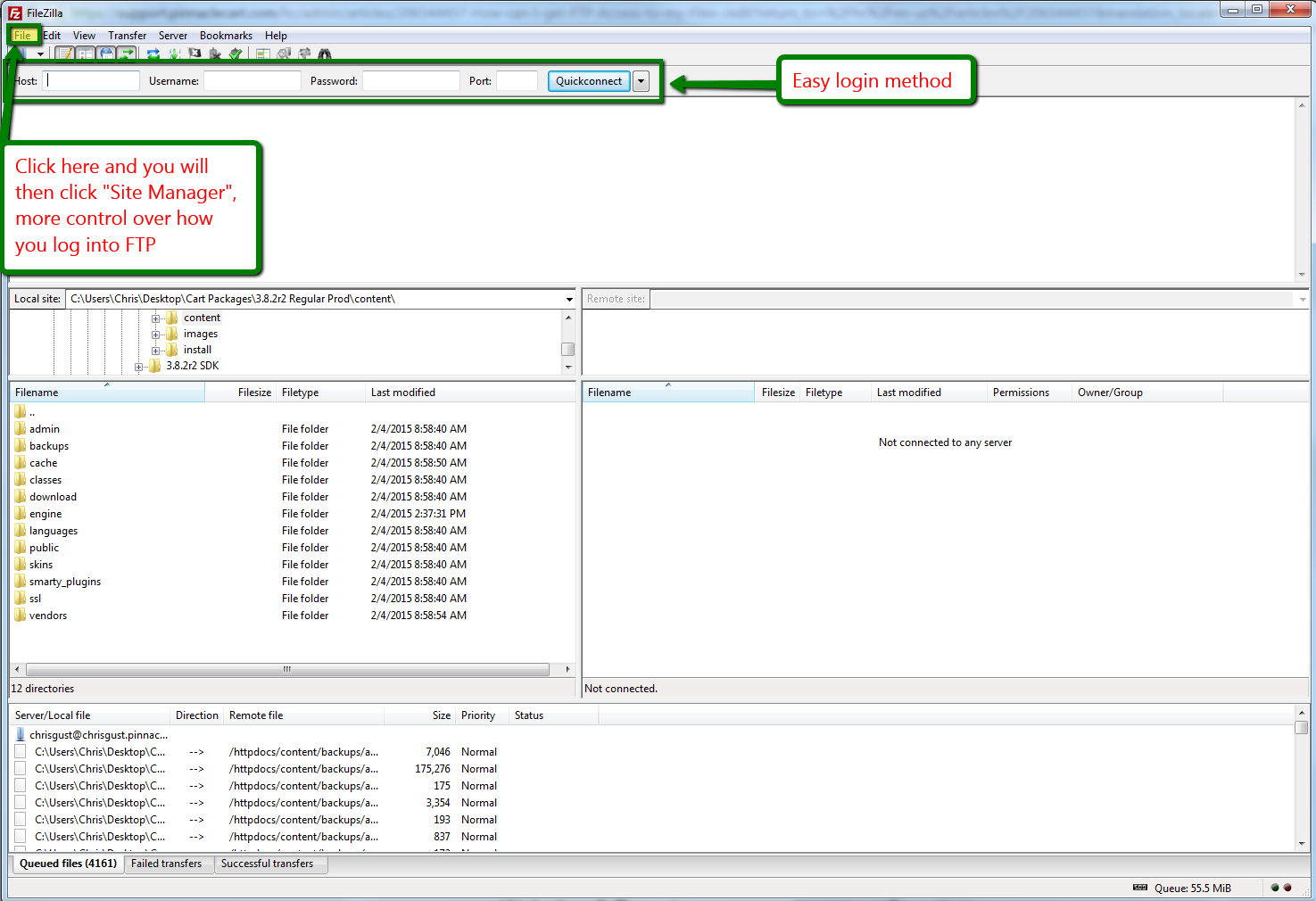Screen dimensions: 1316x901
Task: Open the Local site path dropdown
Action: [569, 299]
